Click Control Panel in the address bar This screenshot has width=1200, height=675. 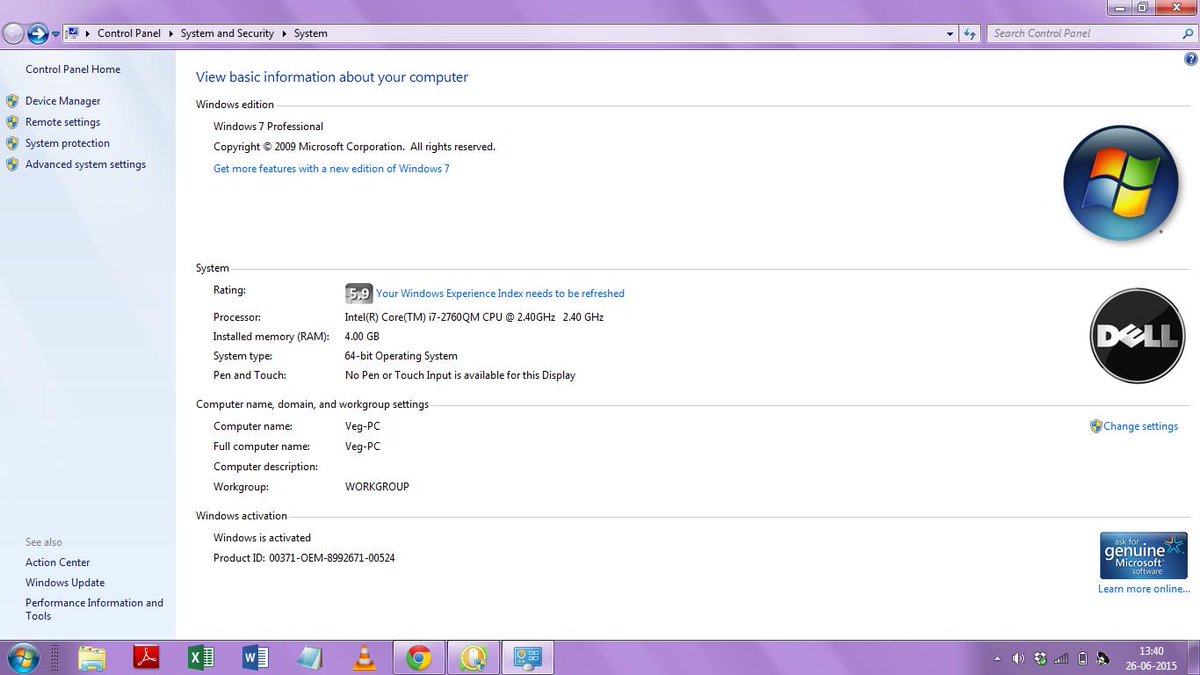129,33
